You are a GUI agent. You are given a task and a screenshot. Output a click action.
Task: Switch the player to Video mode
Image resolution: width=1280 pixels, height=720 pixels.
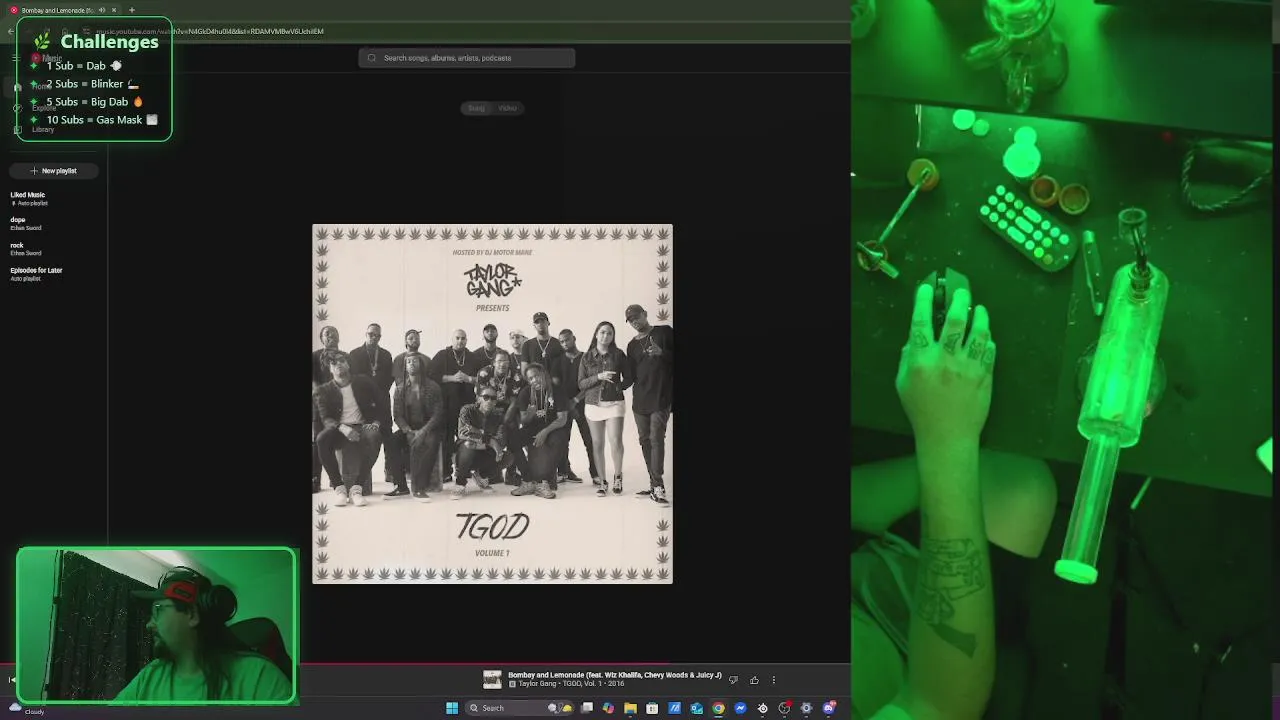pyautogui.click(x=507, y=108)
